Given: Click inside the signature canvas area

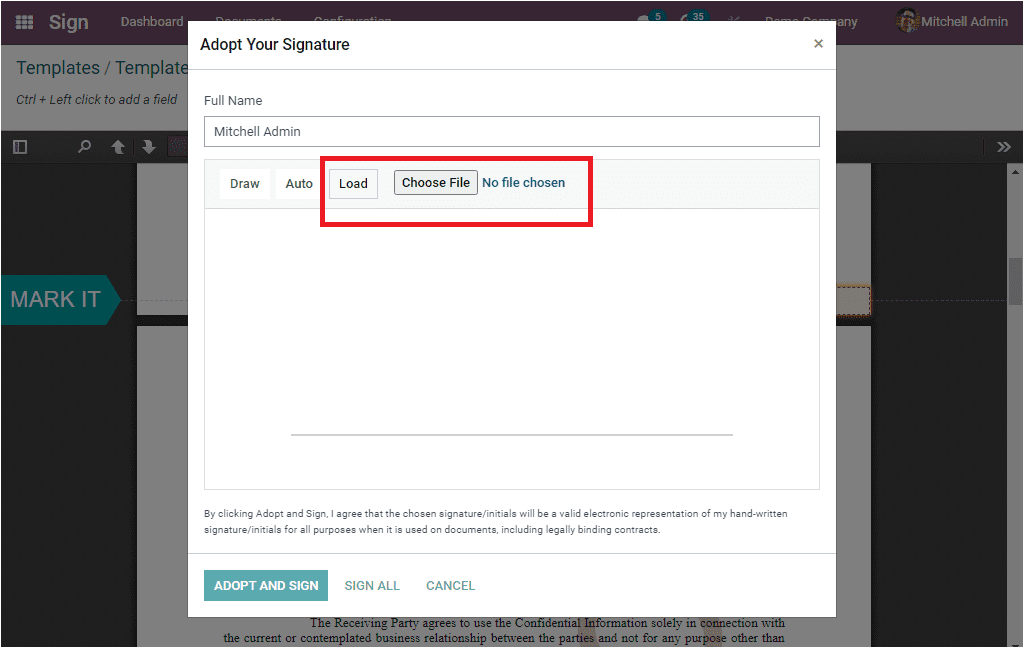Looking at the screenshot, I should (x=511, y=349).
